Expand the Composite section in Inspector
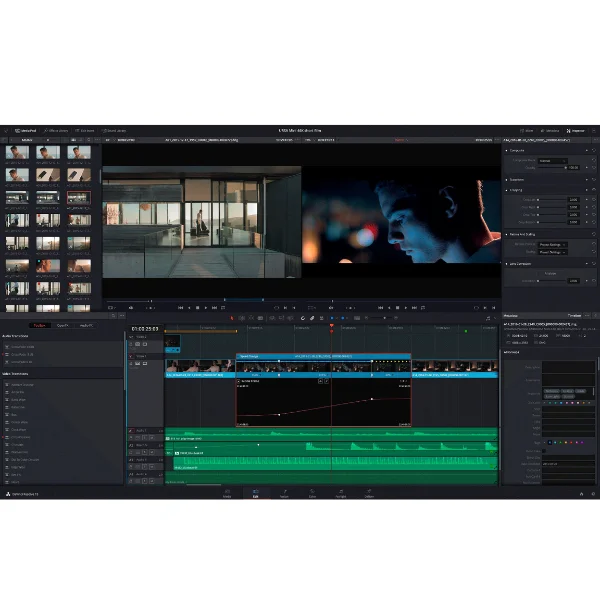This screenshot has width=600, height=600. click(x=507, y=151)
